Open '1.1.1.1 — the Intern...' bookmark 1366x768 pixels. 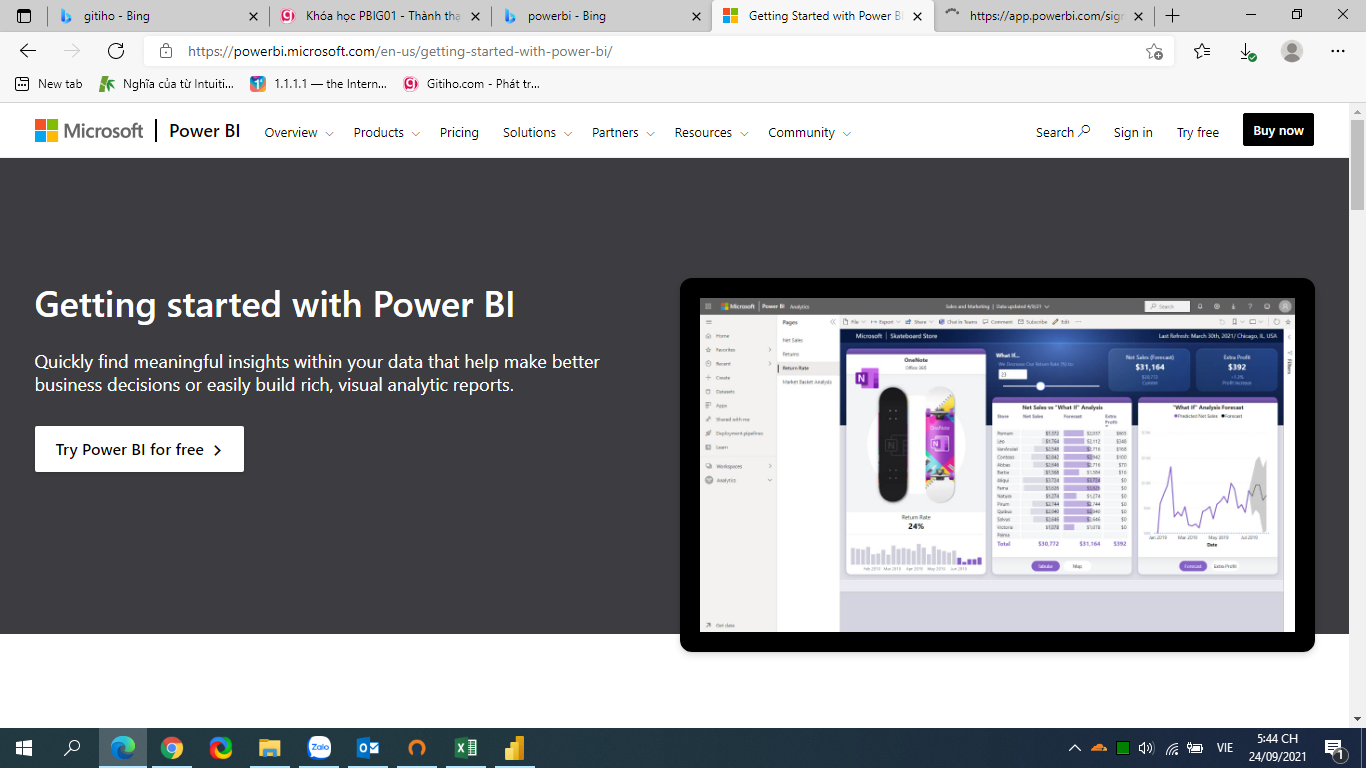click(x=319, y=84)
